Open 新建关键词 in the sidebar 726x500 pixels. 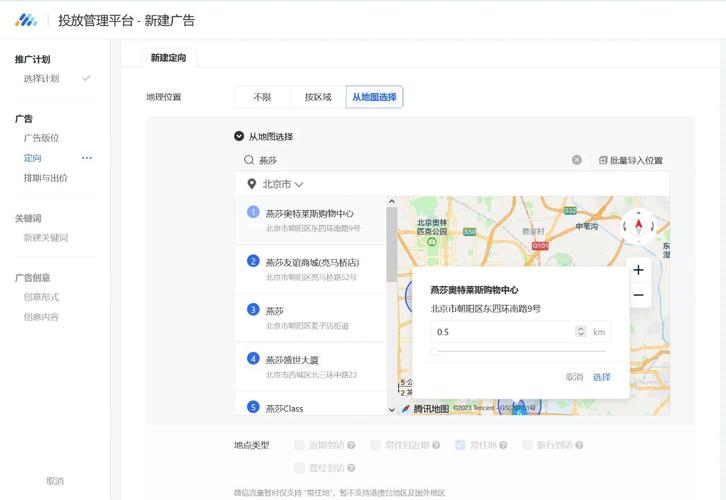point(45,238)
